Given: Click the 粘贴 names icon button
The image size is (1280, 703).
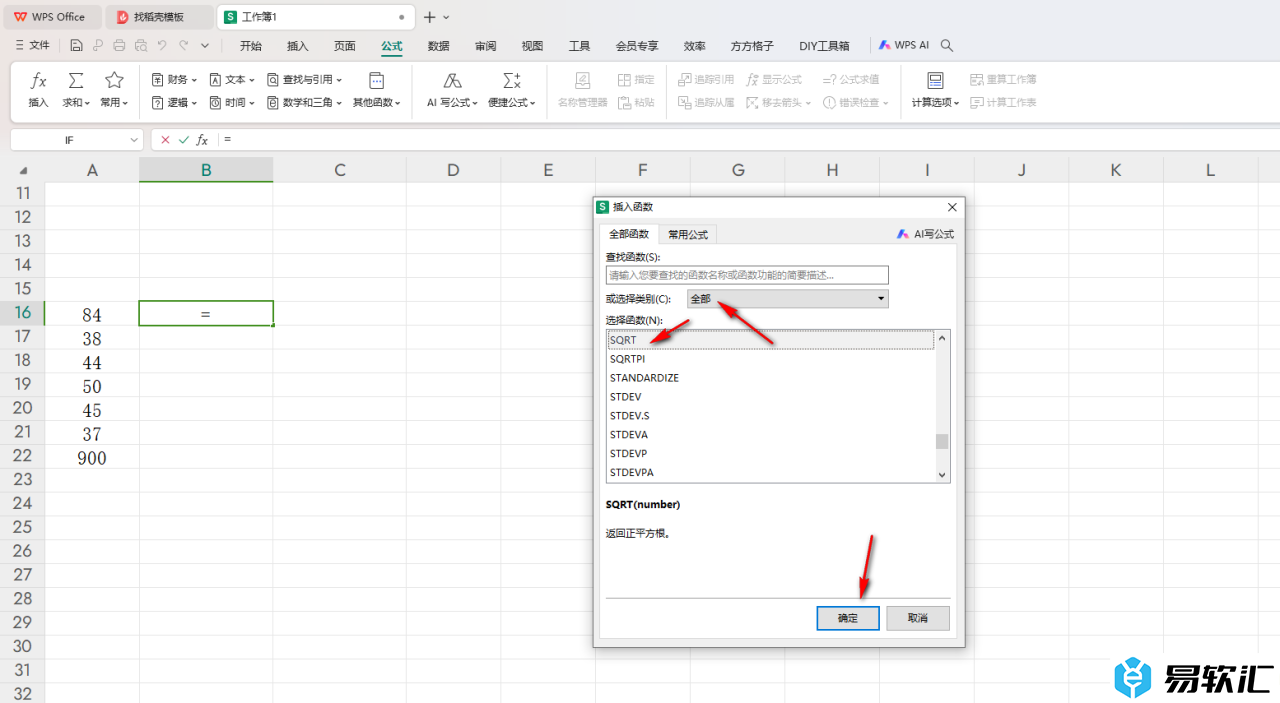Looking at the screenshot, I should [636, 102].
